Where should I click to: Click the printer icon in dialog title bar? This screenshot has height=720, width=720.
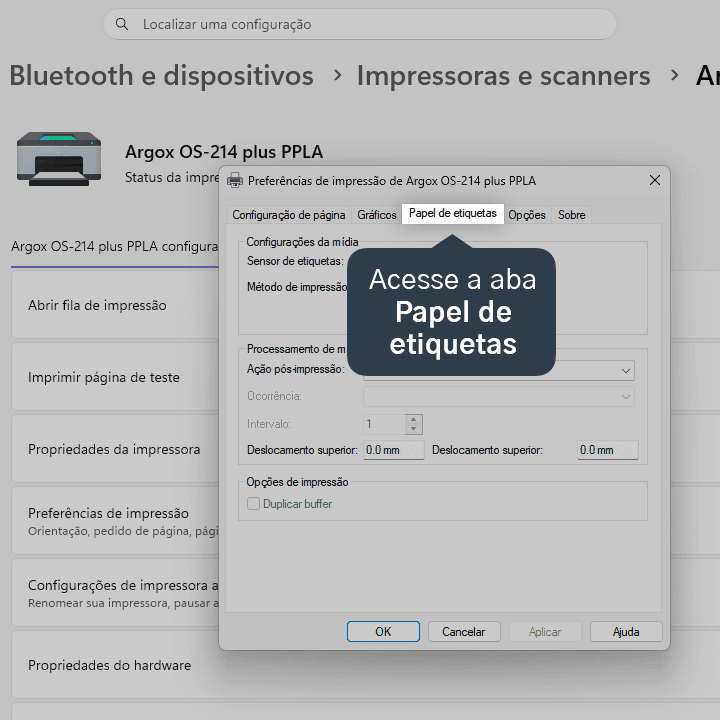(235, 180)
